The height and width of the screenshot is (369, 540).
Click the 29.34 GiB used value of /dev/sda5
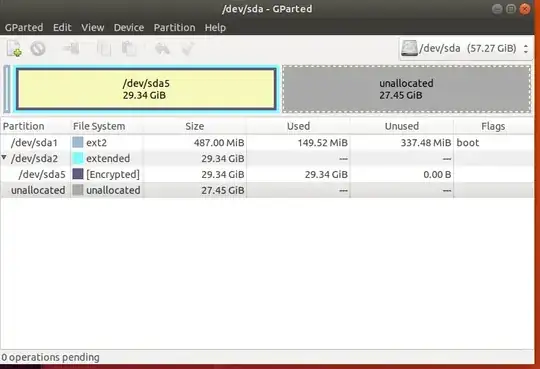pos(326,174)
